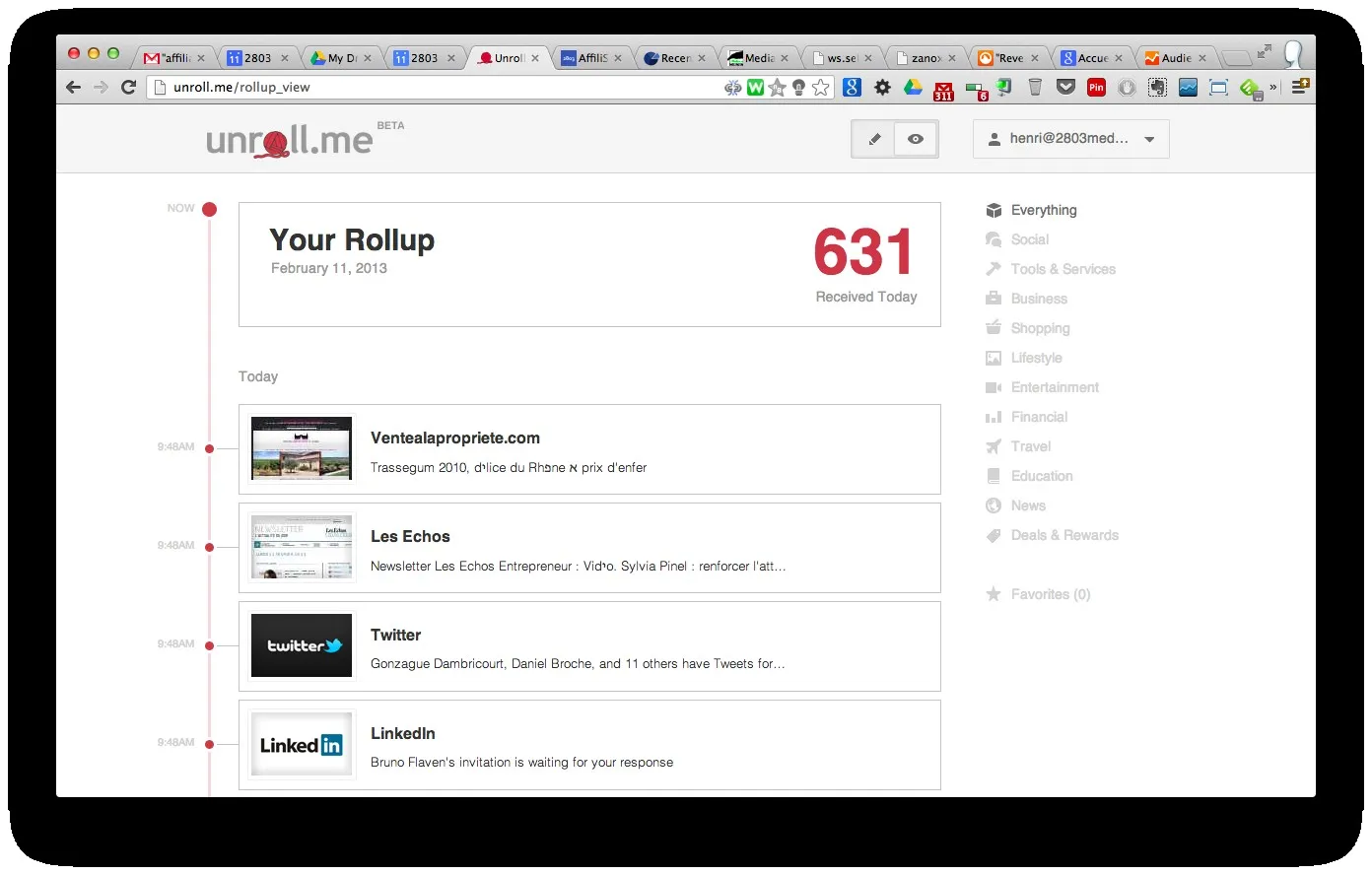The image size is (1372, 875).
Task: Filter the rollup by Social
Action: click(1018, 239)
